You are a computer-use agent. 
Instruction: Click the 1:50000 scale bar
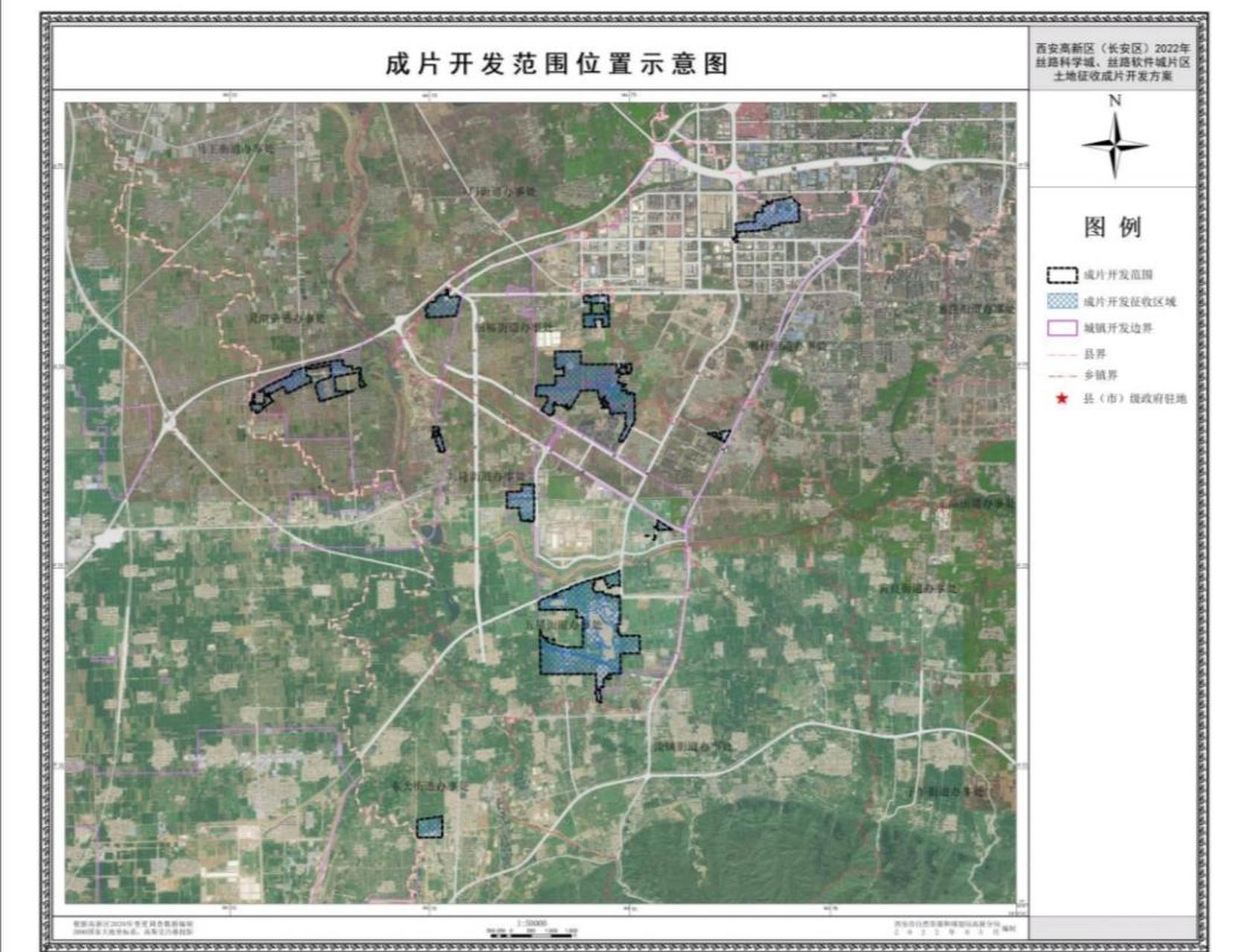click(x=531, y=928)
